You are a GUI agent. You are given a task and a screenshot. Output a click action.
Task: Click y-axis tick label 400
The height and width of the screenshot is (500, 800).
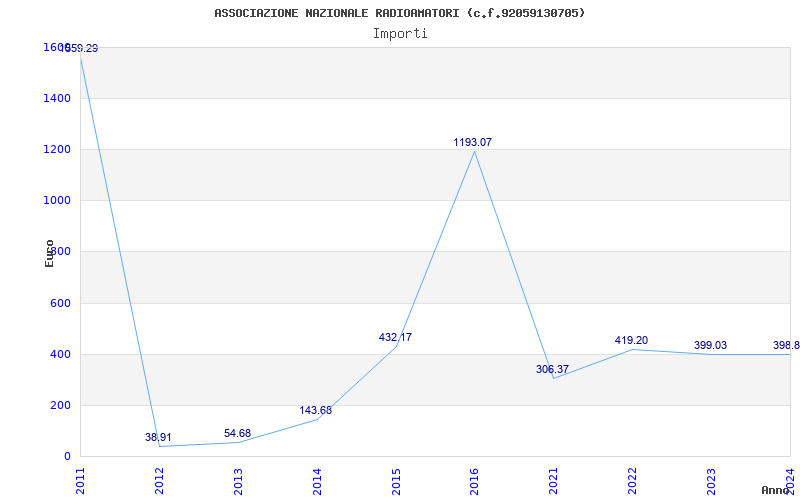(x=60, y=355)
